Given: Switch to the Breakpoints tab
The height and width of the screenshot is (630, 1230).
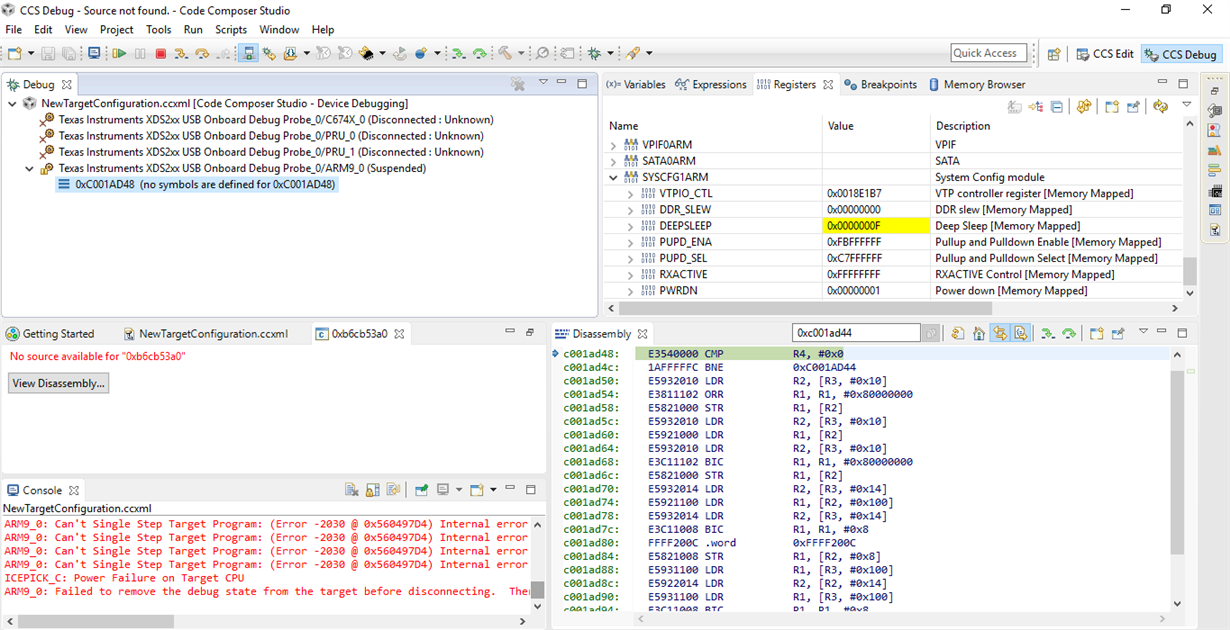Looking at the screenshot, I should point(880,85).
